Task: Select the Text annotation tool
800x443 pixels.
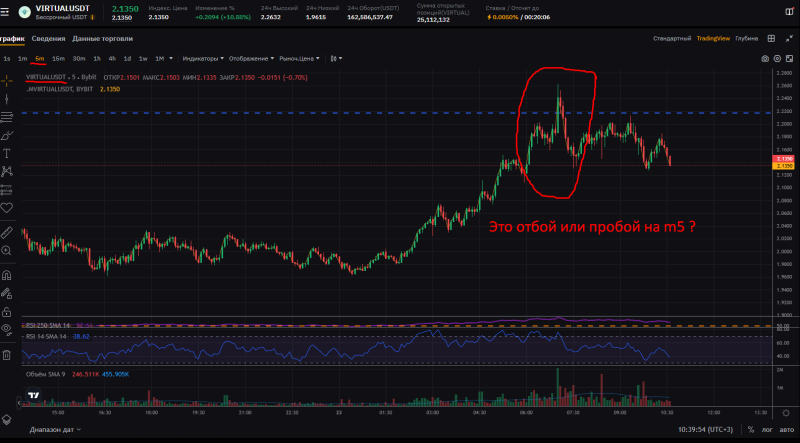Action: click(x=7, y=153)
